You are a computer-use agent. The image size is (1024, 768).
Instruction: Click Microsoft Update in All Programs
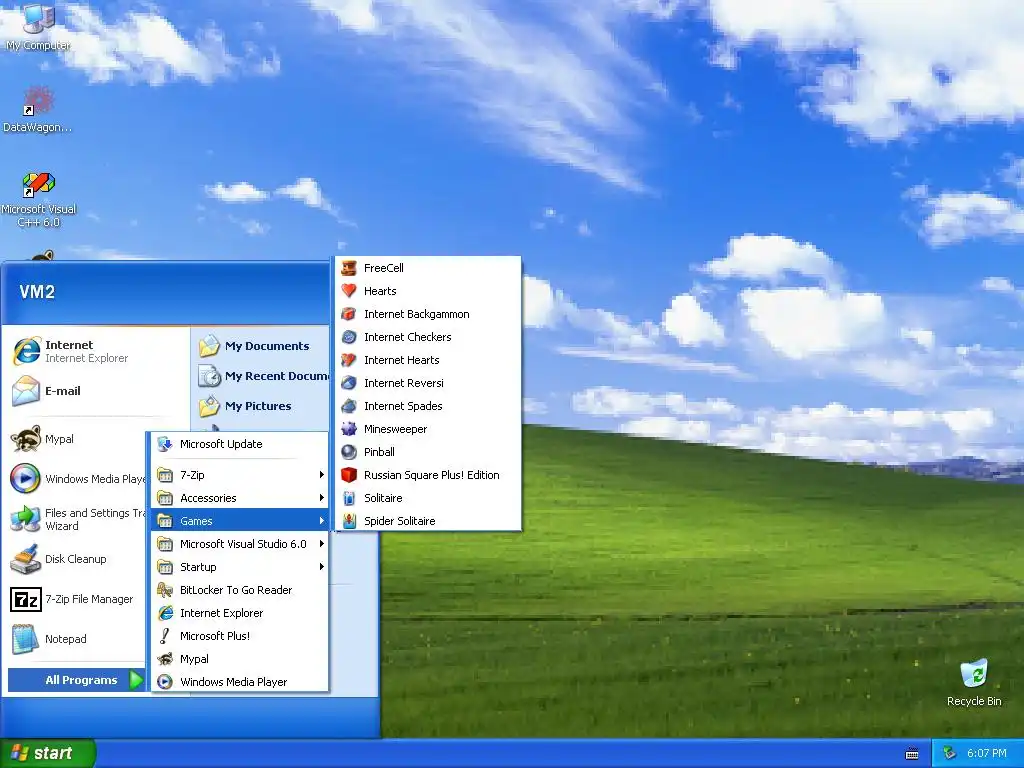point(240,444)
